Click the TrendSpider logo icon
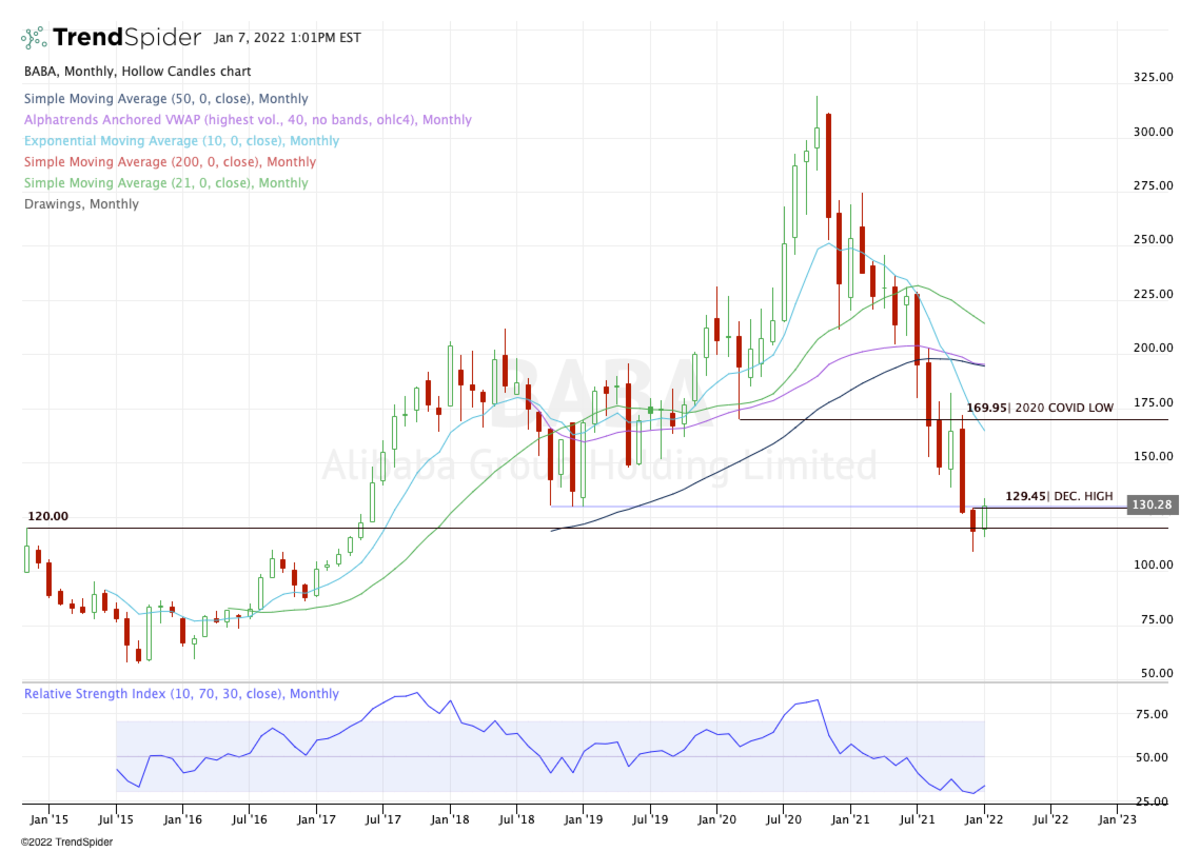 (33, 38)
